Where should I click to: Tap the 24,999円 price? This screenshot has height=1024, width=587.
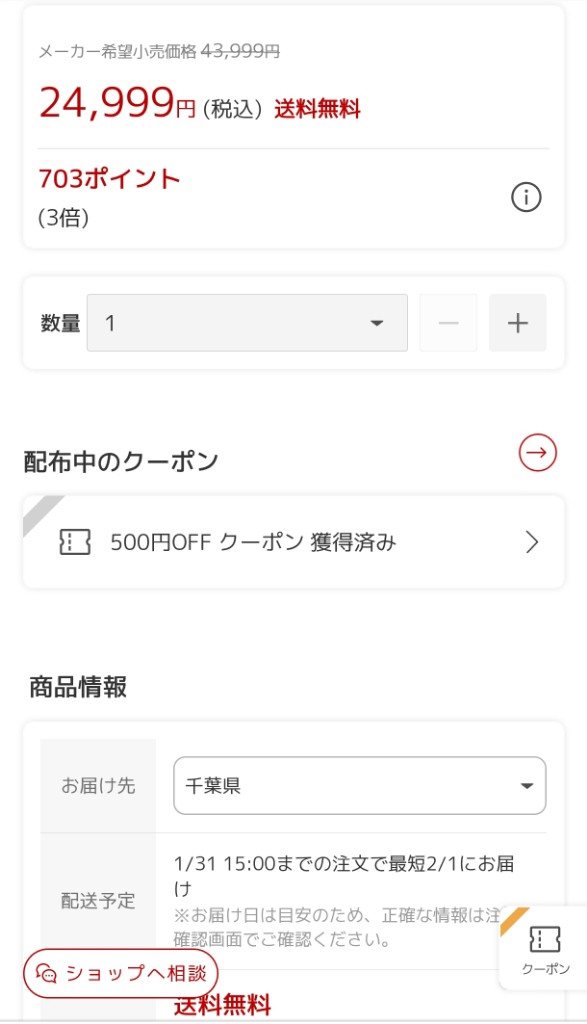[118, 103]
